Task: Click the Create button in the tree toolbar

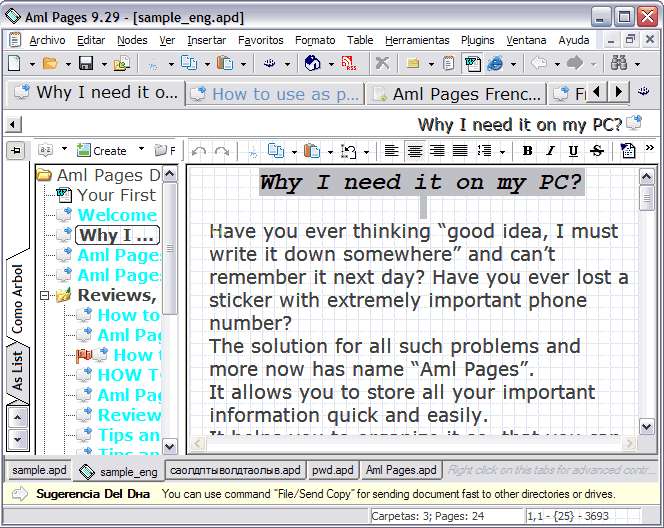Action: [102, 150]
